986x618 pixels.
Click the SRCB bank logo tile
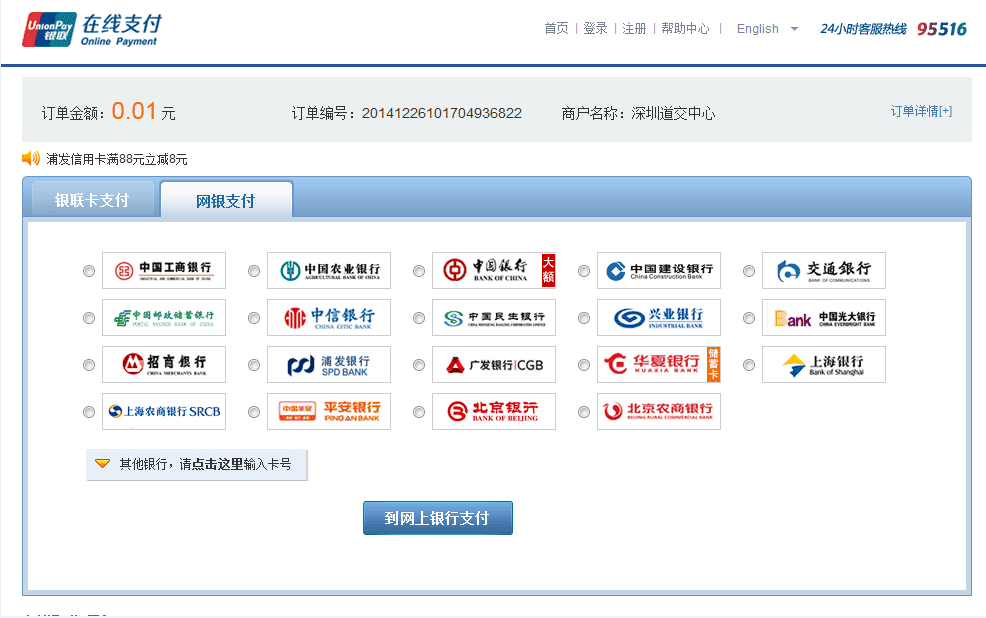[163, 411]
